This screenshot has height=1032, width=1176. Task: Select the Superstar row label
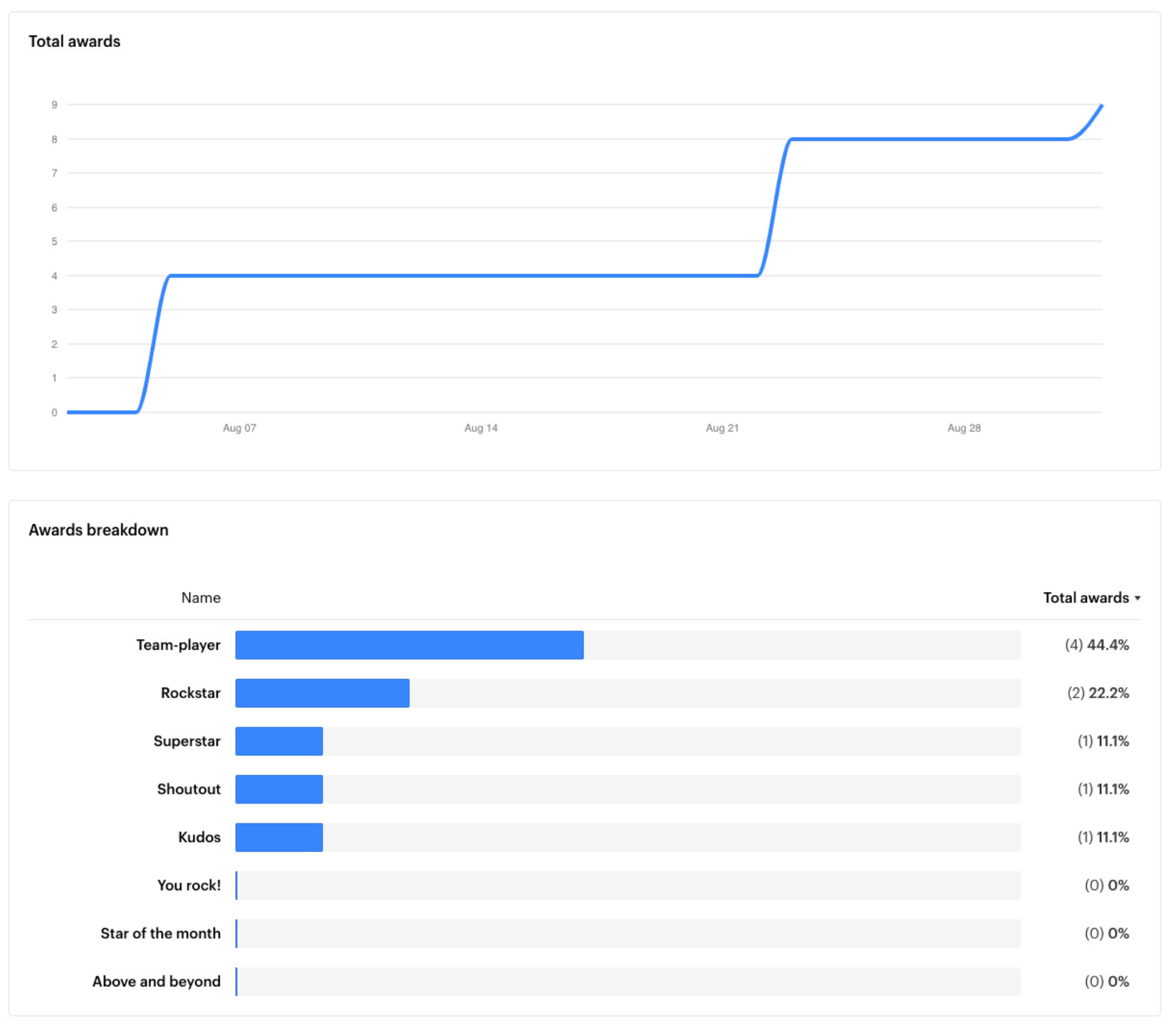click(187, 741)
